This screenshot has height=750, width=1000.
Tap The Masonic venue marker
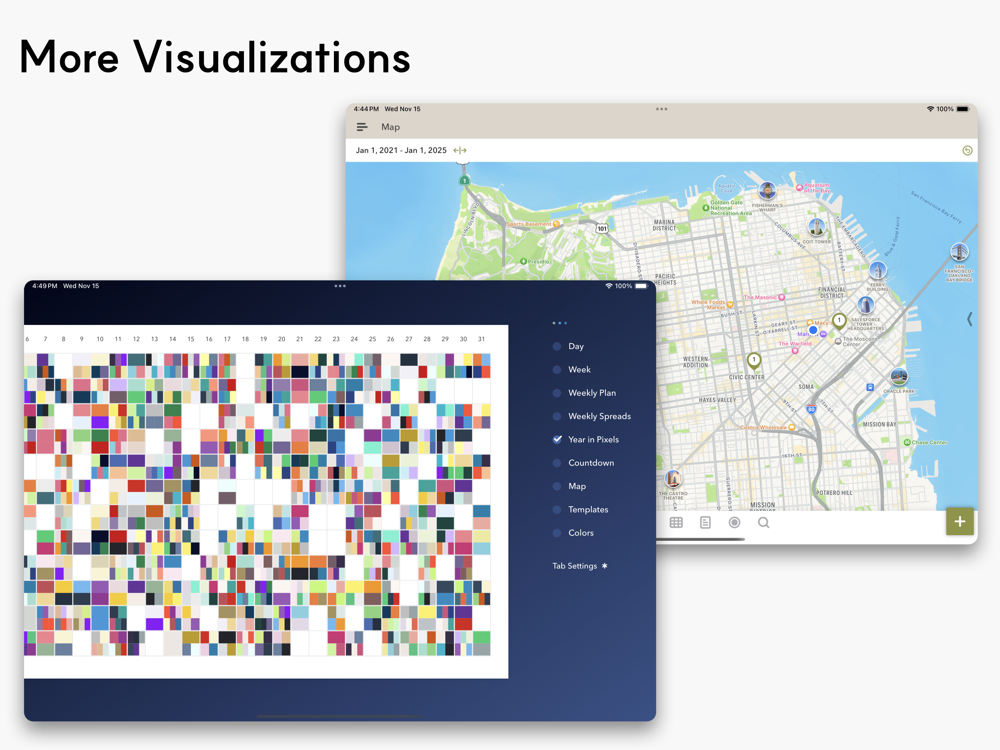781,297
